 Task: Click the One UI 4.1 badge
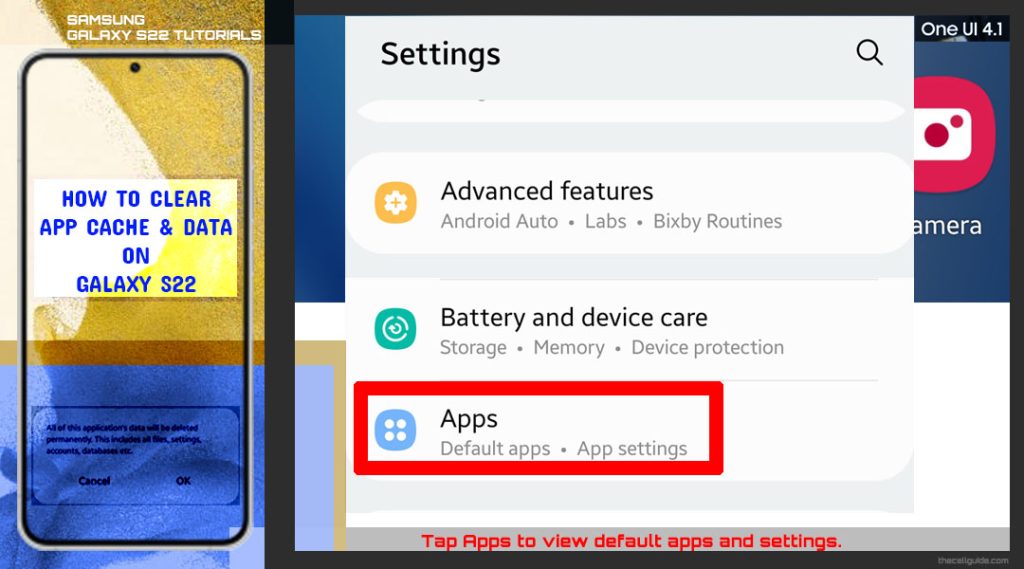coord(961,29)
